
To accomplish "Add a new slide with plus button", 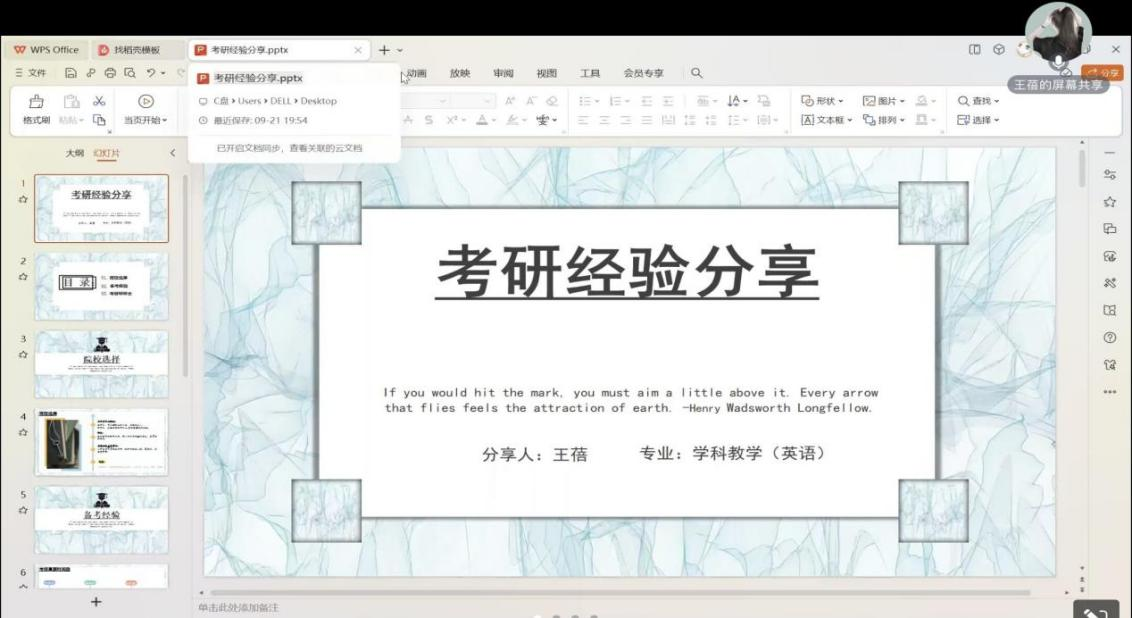I will (x=96, y=601).
